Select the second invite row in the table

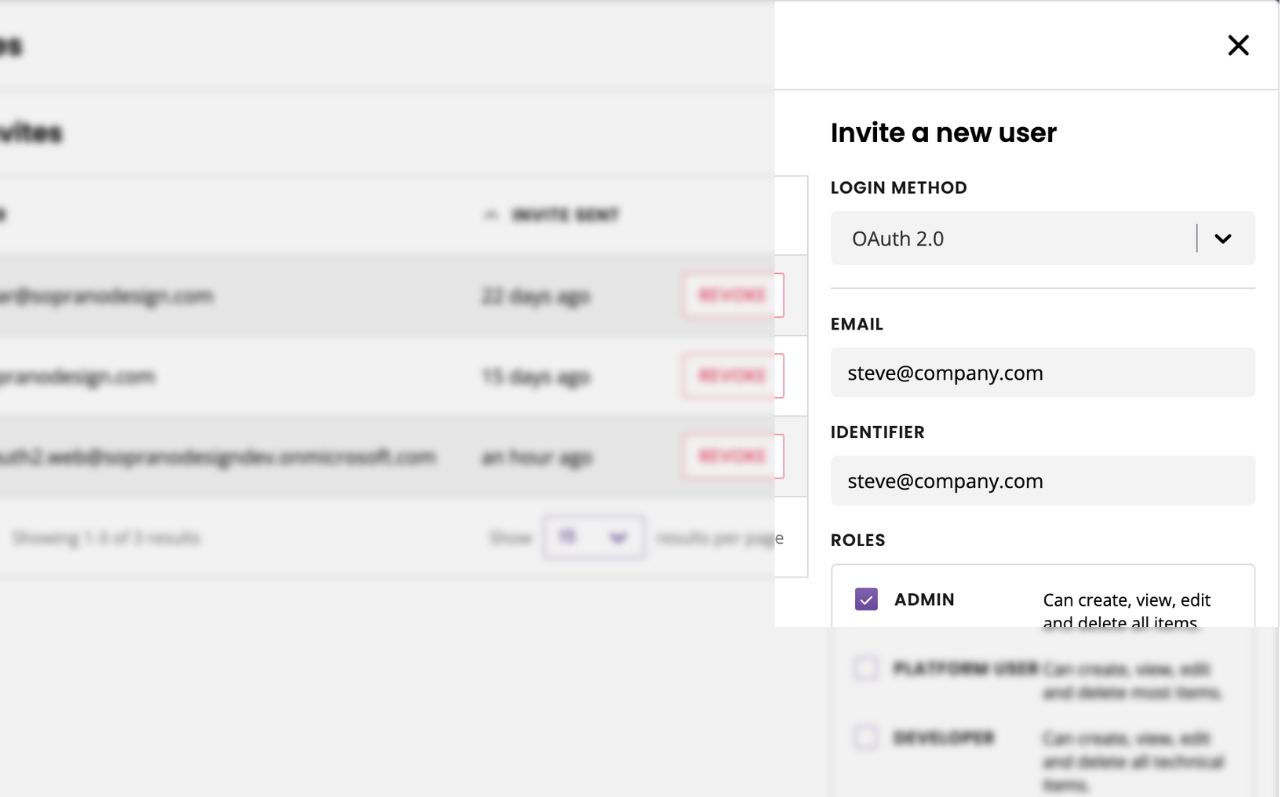pos(300,375)
